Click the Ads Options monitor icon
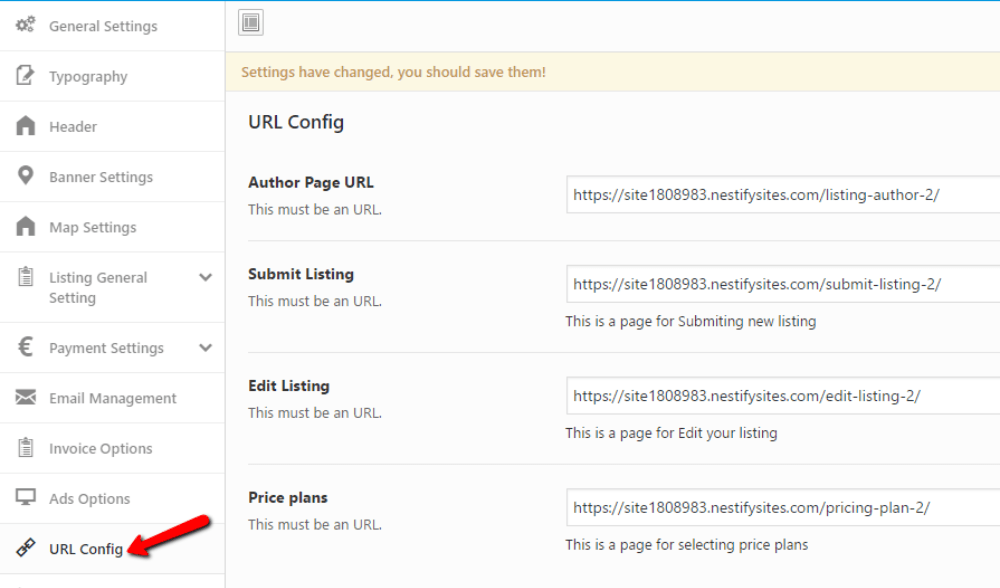This screenshot has height=588, width=1000. (x=26, y=497)
